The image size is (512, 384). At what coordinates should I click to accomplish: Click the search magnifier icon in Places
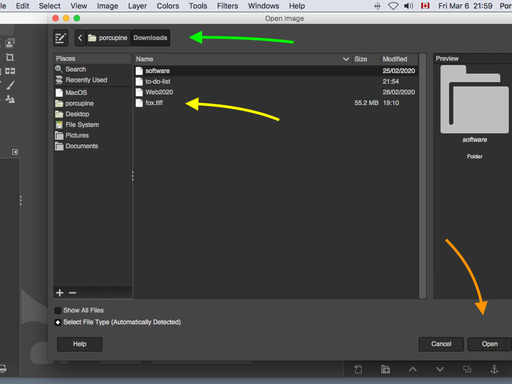point(59,69)
